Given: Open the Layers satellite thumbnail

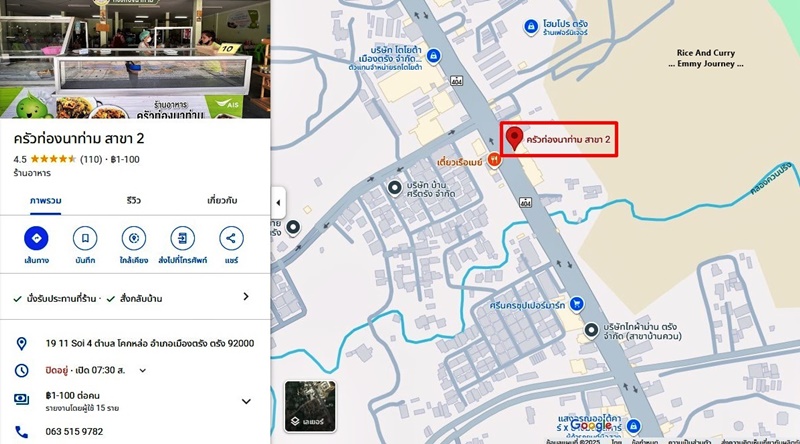Looking at the screenshot, I should (310, 406).
